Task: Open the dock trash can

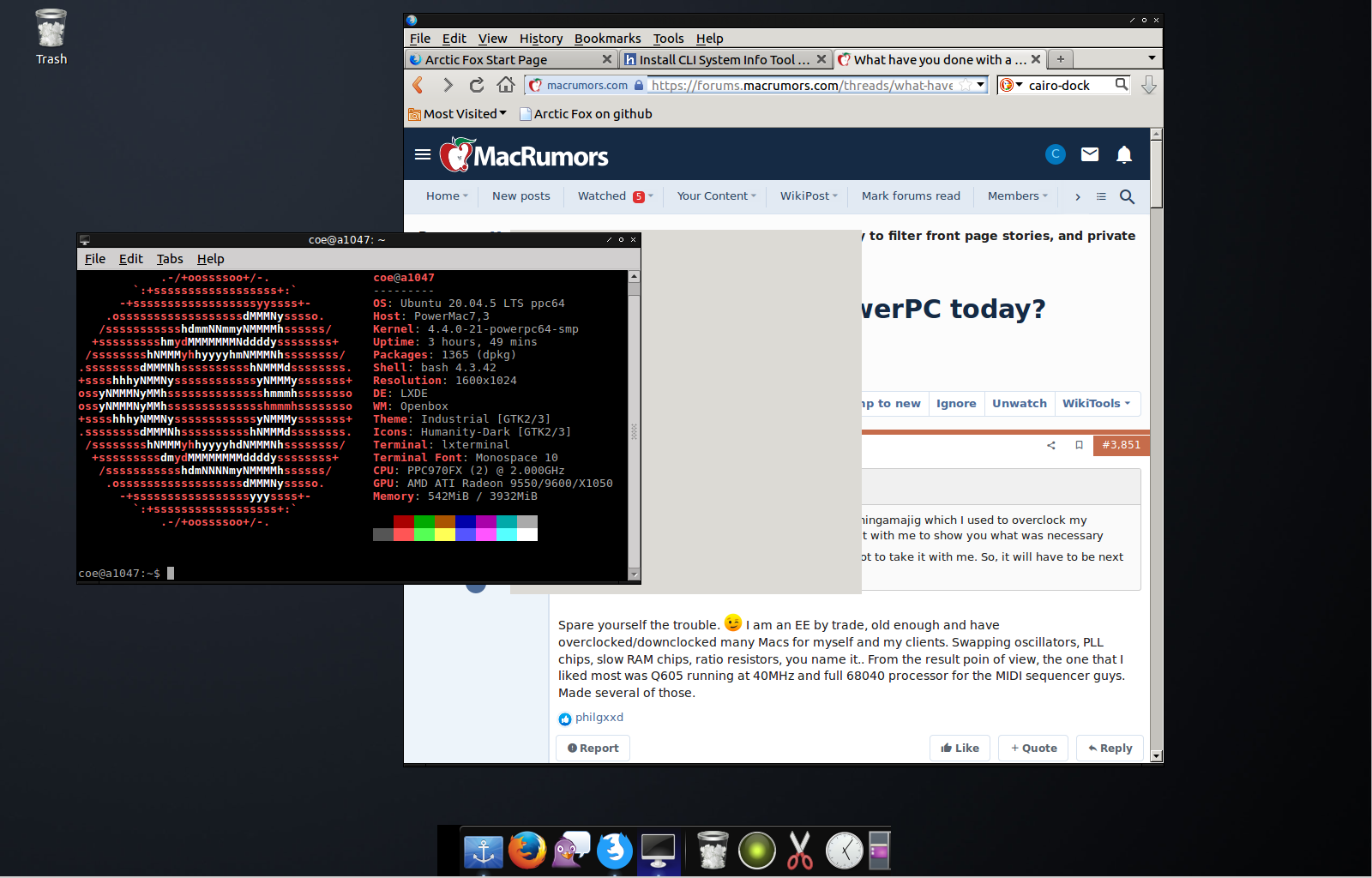Action: click(713, 851)
